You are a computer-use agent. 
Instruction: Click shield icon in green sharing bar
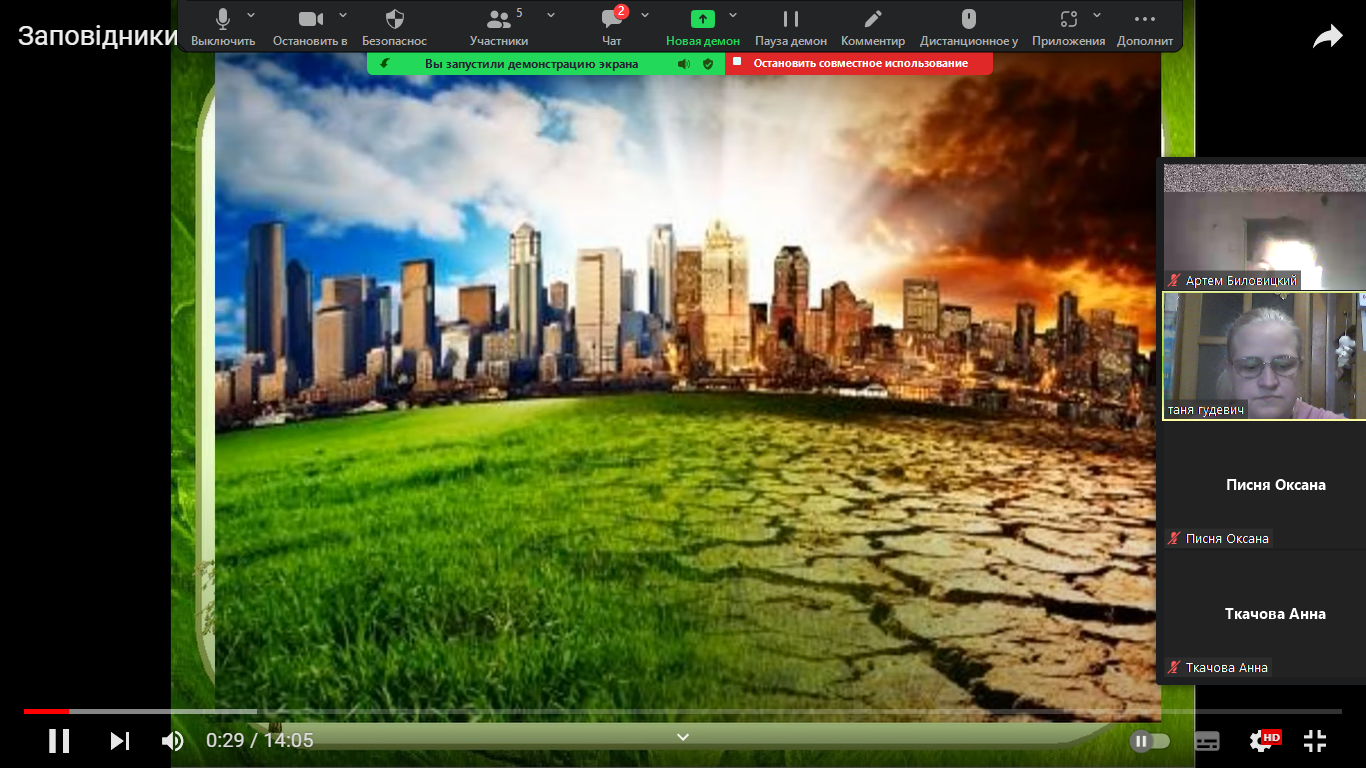pyautogui.click(x=708, y=63)
